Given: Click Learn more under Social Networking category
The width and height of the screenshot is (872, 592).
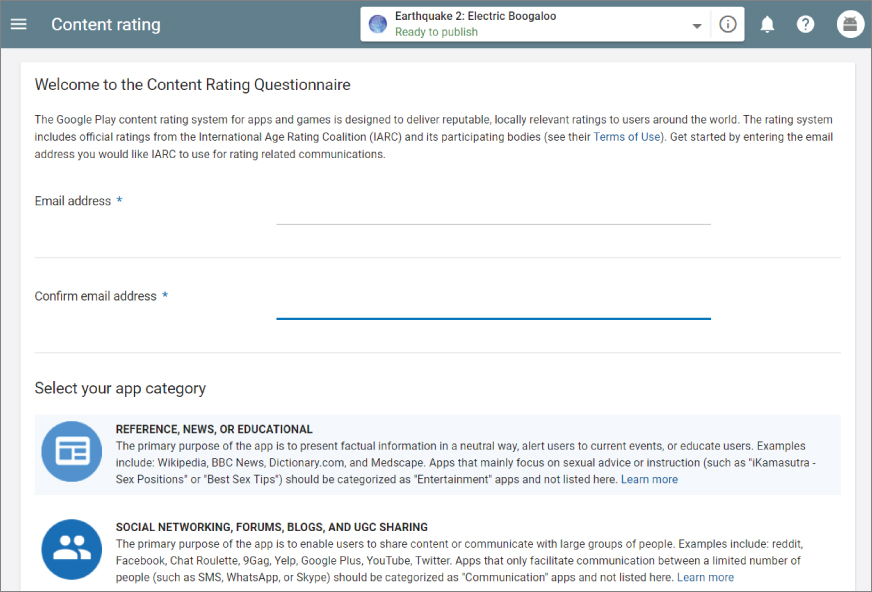Looking at the screenshot, I should point(705,578).
